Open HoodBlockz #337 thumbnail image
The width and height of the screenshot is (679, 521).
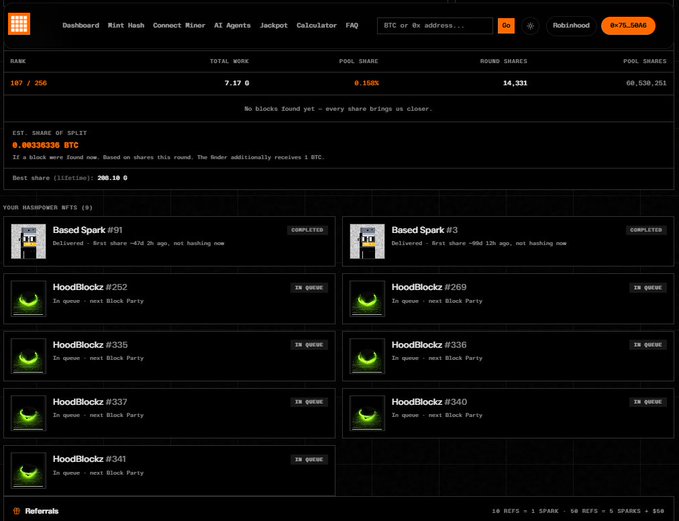click(x=29, y=413)
